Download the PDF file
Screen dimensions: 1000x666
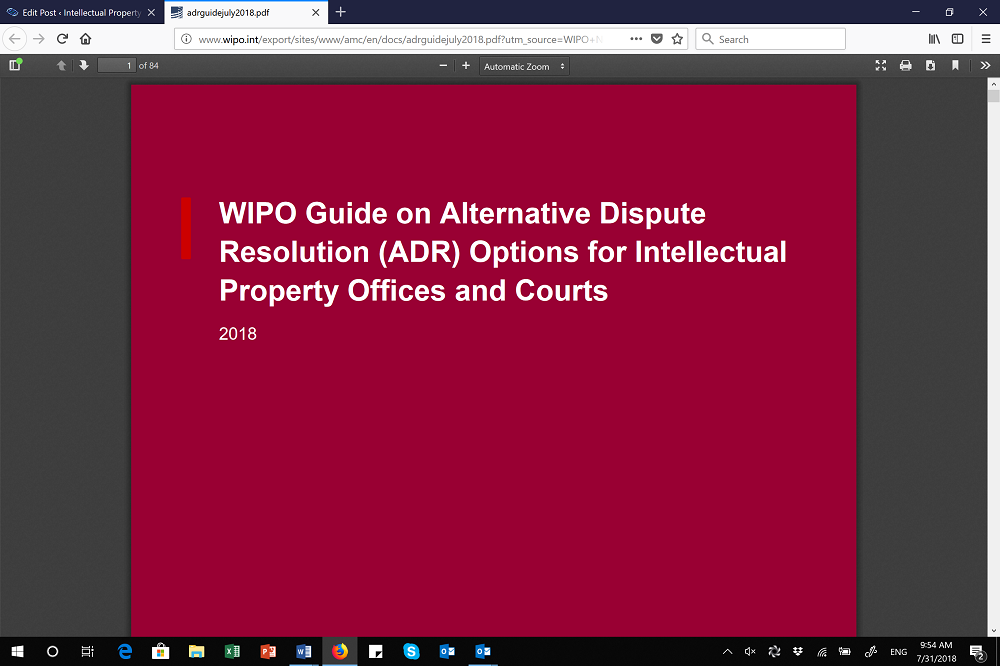coord(930,66)
